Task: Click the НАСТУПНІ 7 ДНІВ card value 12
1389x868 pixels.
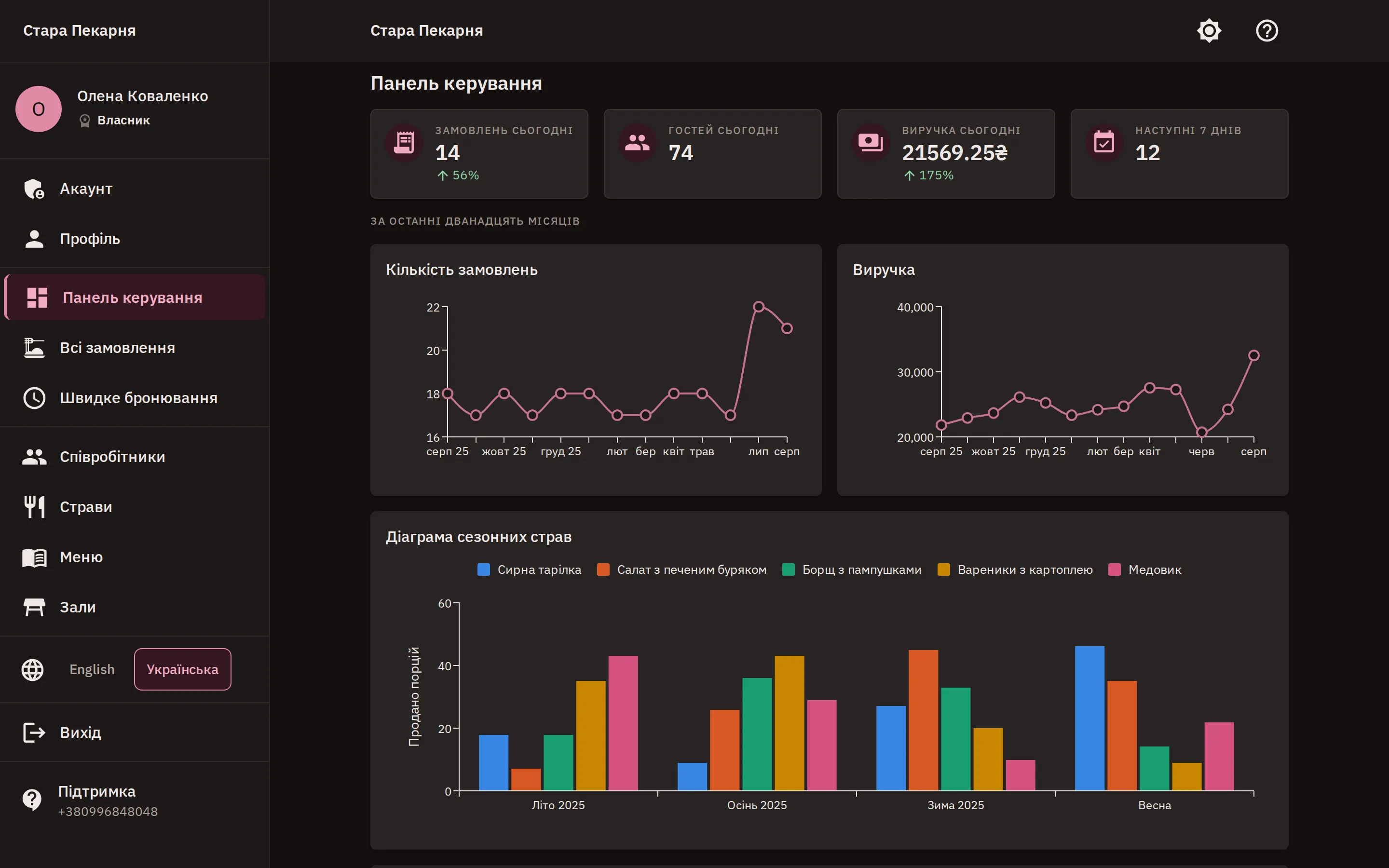Action: pos(1148,153)
